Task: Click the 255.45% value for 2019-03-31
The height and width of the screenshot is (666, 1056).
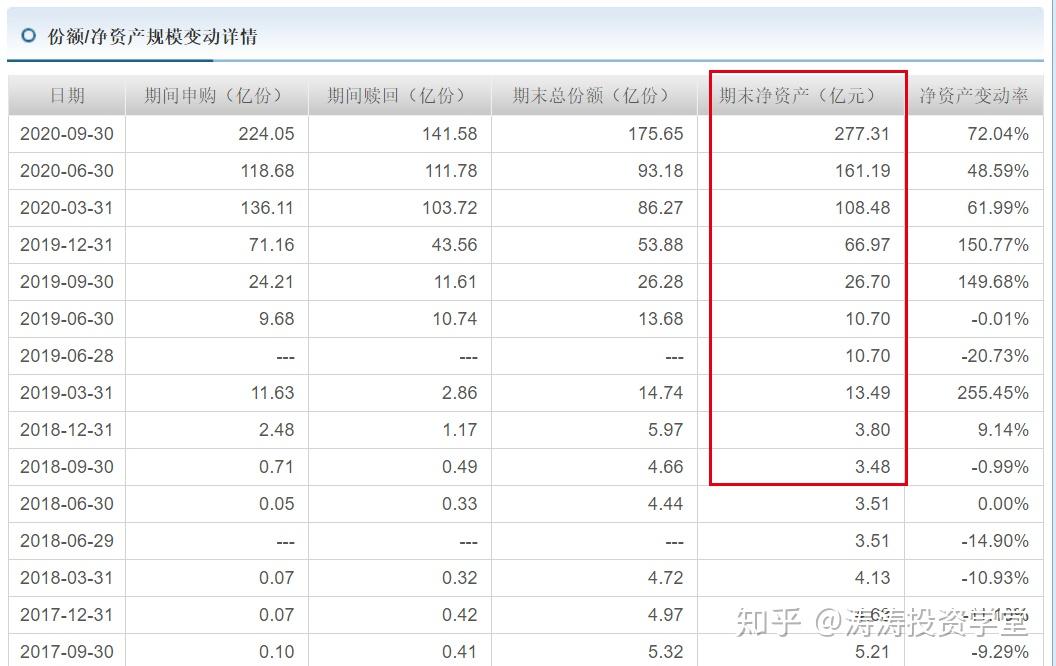Action: point(991,393)
